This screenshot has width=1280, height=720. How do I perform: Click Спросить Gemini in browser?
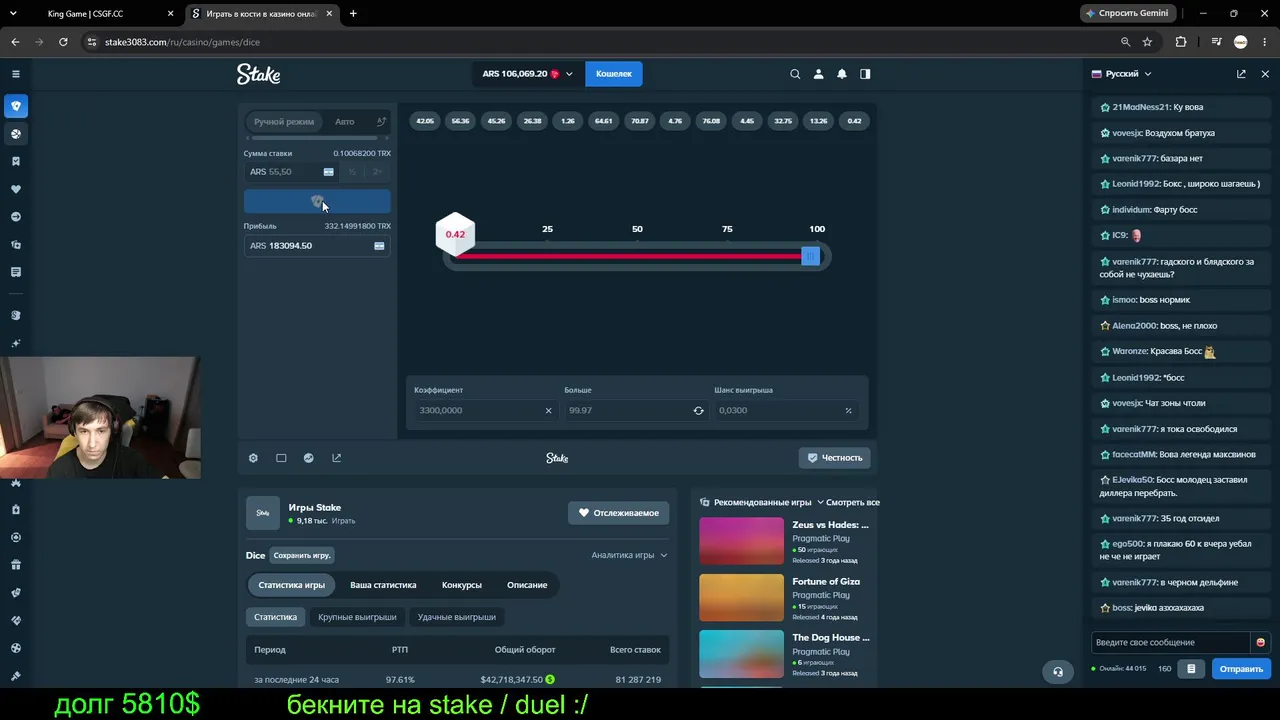[1126, 13]
